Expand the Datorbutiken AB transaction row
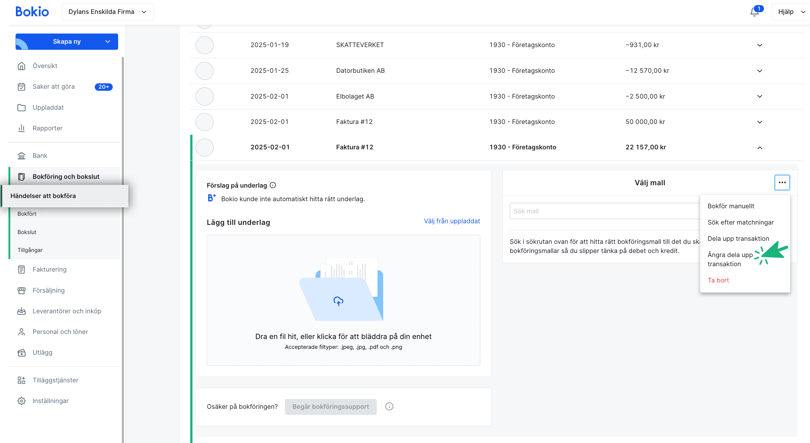810x443 pixels. click(x=759, y=71)
